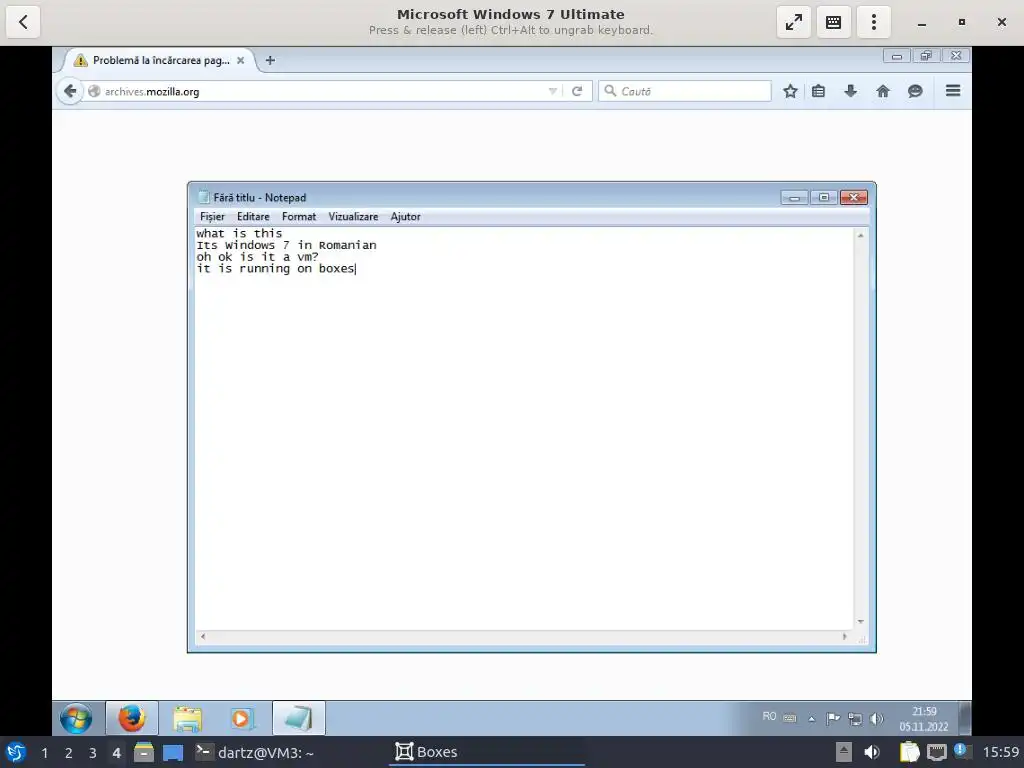The image size is (1024, 768).
Task: Bookmark this page with star icon
Action: (790, 91)
